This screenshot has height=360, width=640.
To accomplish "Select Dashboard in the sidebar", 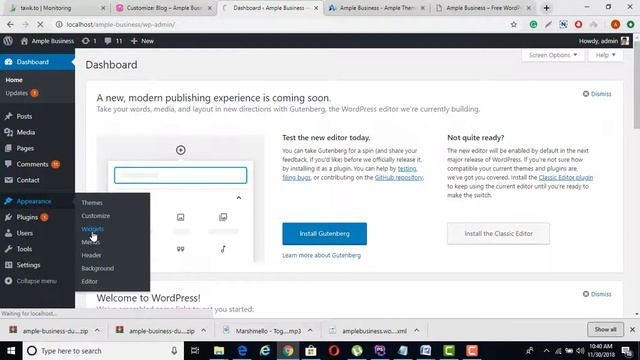I will pyautogui.click(x=37, y=62).
